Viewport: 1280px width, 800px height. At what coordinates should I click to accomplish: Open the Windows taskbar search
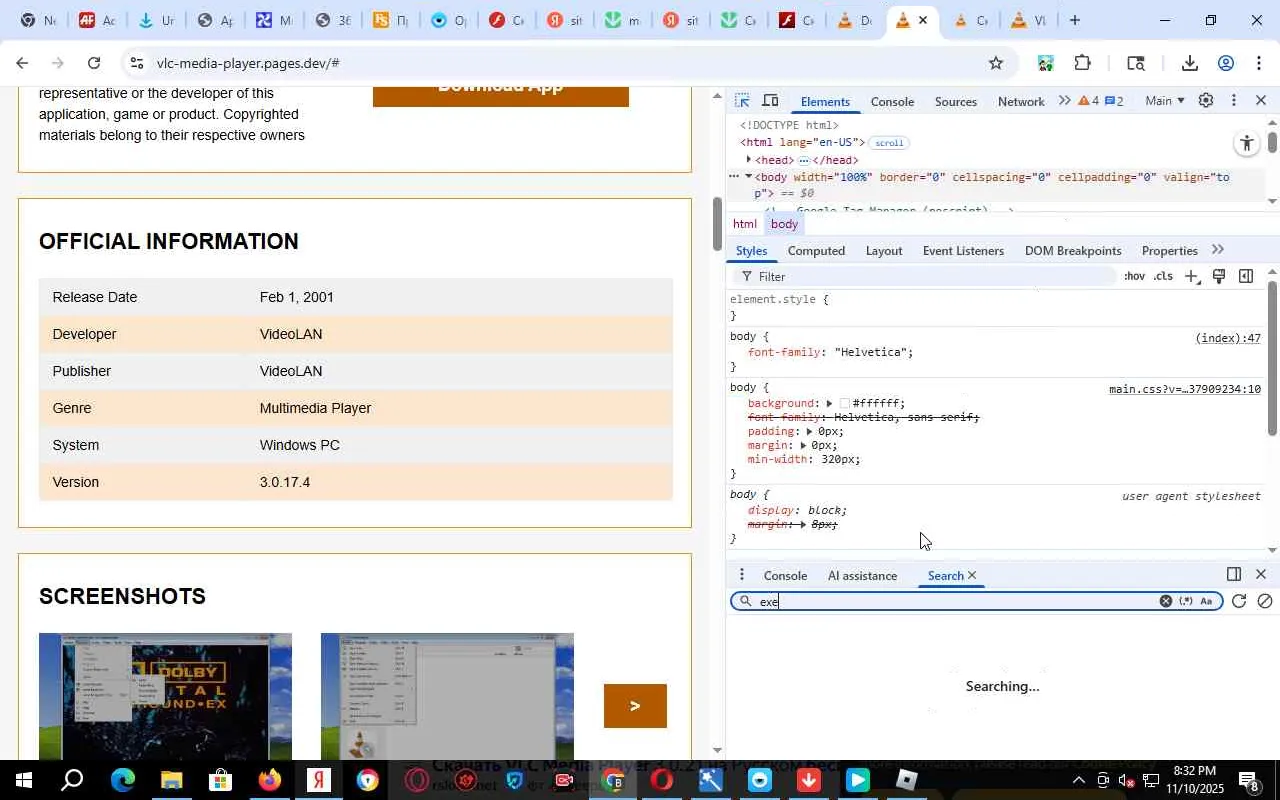[x=72, y=780]
